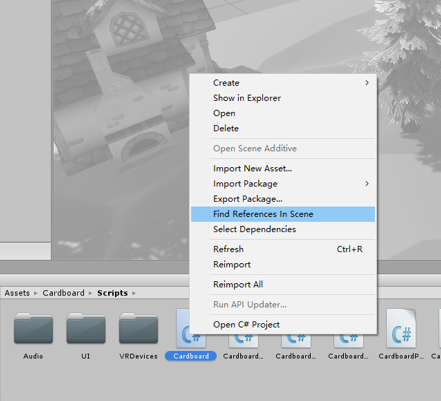The image size is (441, 401).
Task: Select Find References In Scene
Action: (283, 214)
